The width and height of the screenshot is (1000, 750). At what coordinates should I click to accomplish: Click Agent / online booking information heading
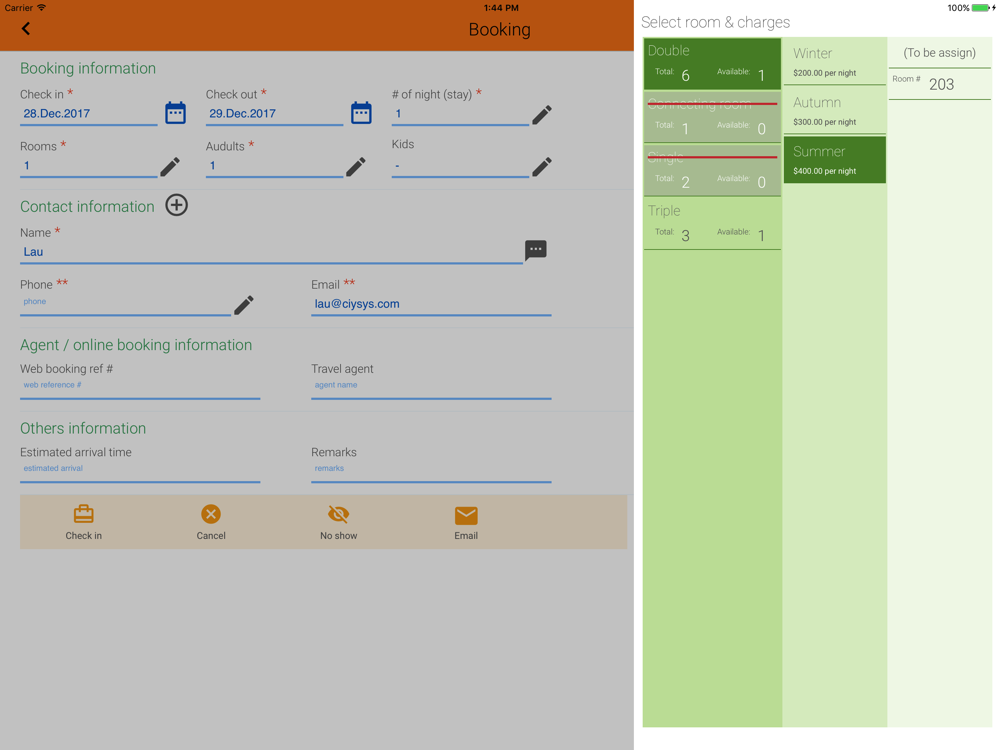pos(136,345)
